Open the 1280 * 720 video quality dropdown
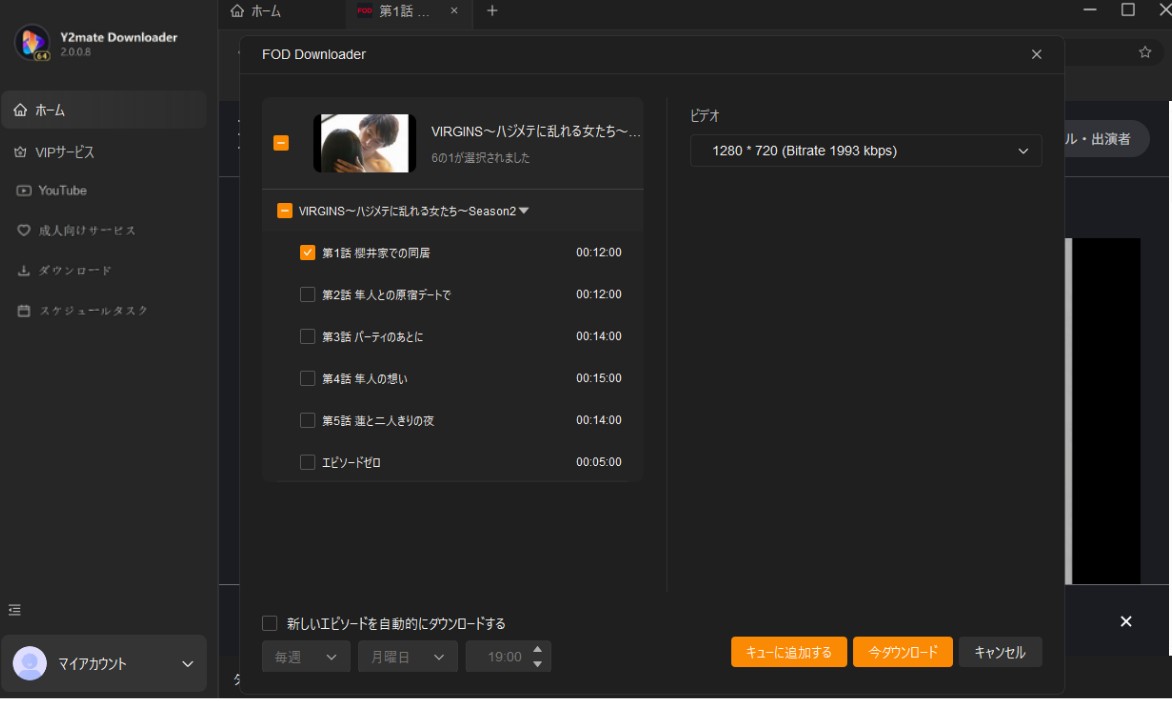 coord(866,149)
